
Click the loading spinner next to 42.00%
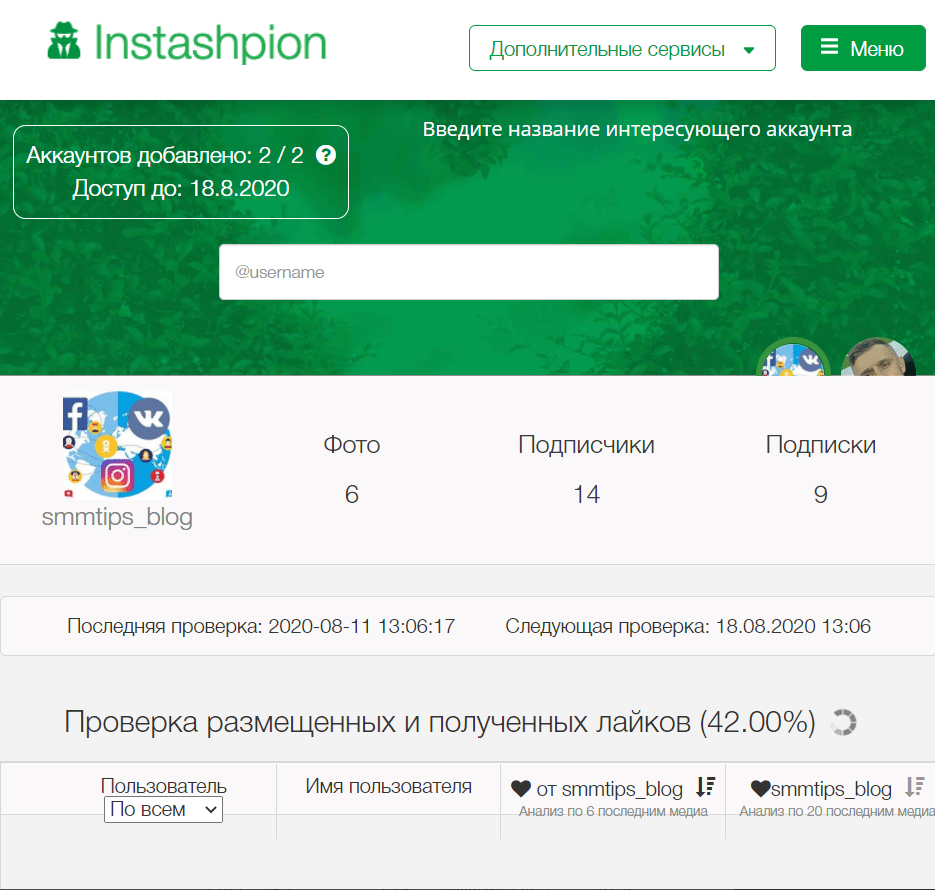tap(844, 722)
